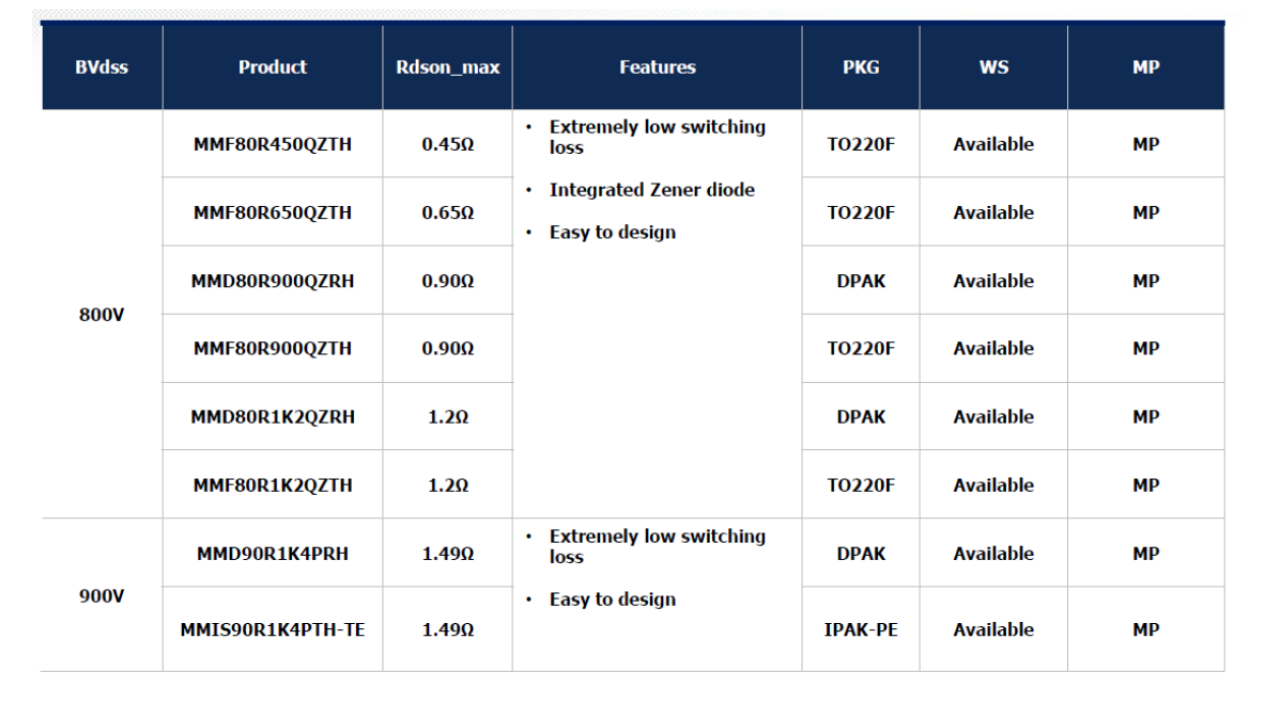Click MP status in MMD90R1K4PRH row
This screenshot has height=702, width=1272.
click(x=1145, y=553)
